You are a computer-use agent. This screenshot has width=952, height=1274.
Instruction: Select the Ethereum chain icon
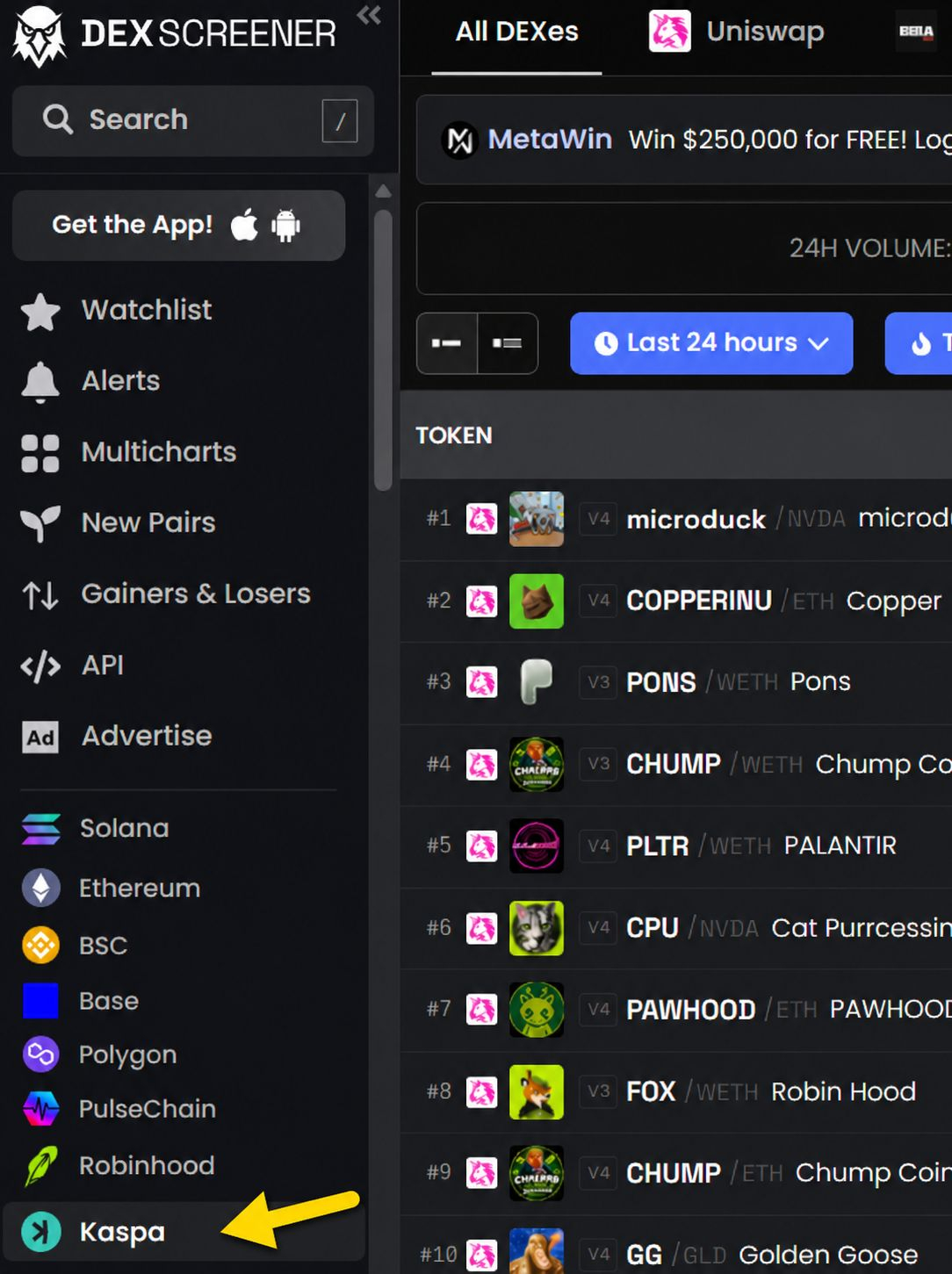41,888
